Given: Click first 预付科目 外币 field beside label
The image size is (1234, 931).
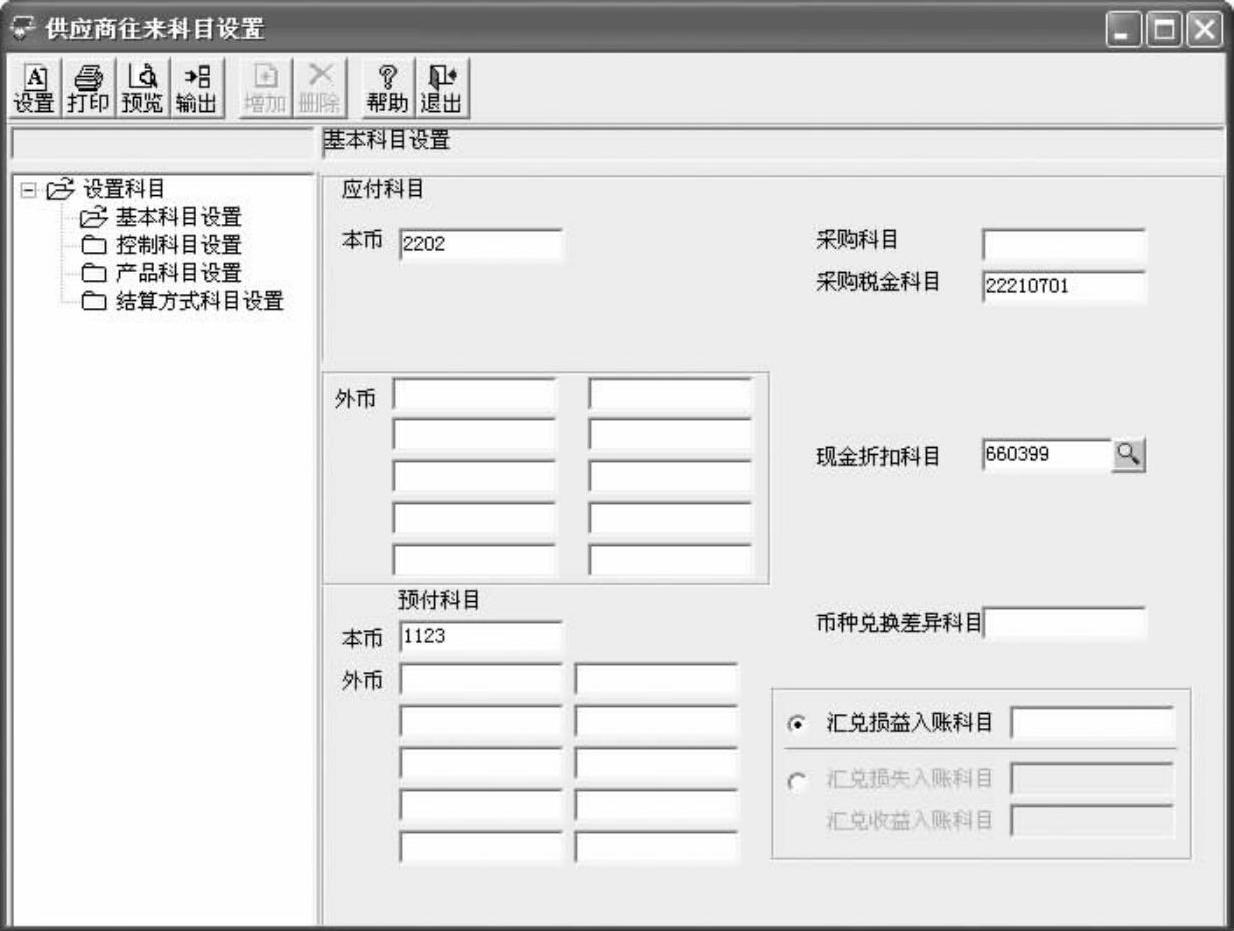Looking at the screenshot, I should (480, 679).
